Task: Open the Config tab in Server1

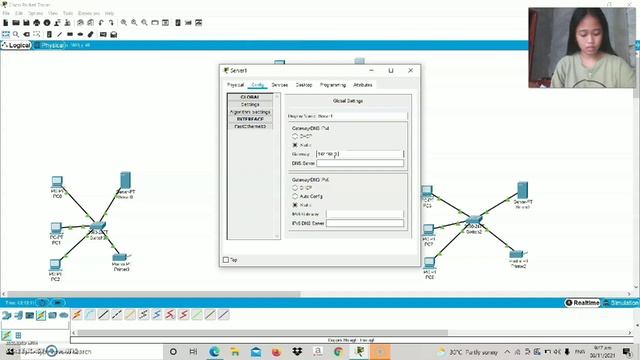Action: (258, 85)
